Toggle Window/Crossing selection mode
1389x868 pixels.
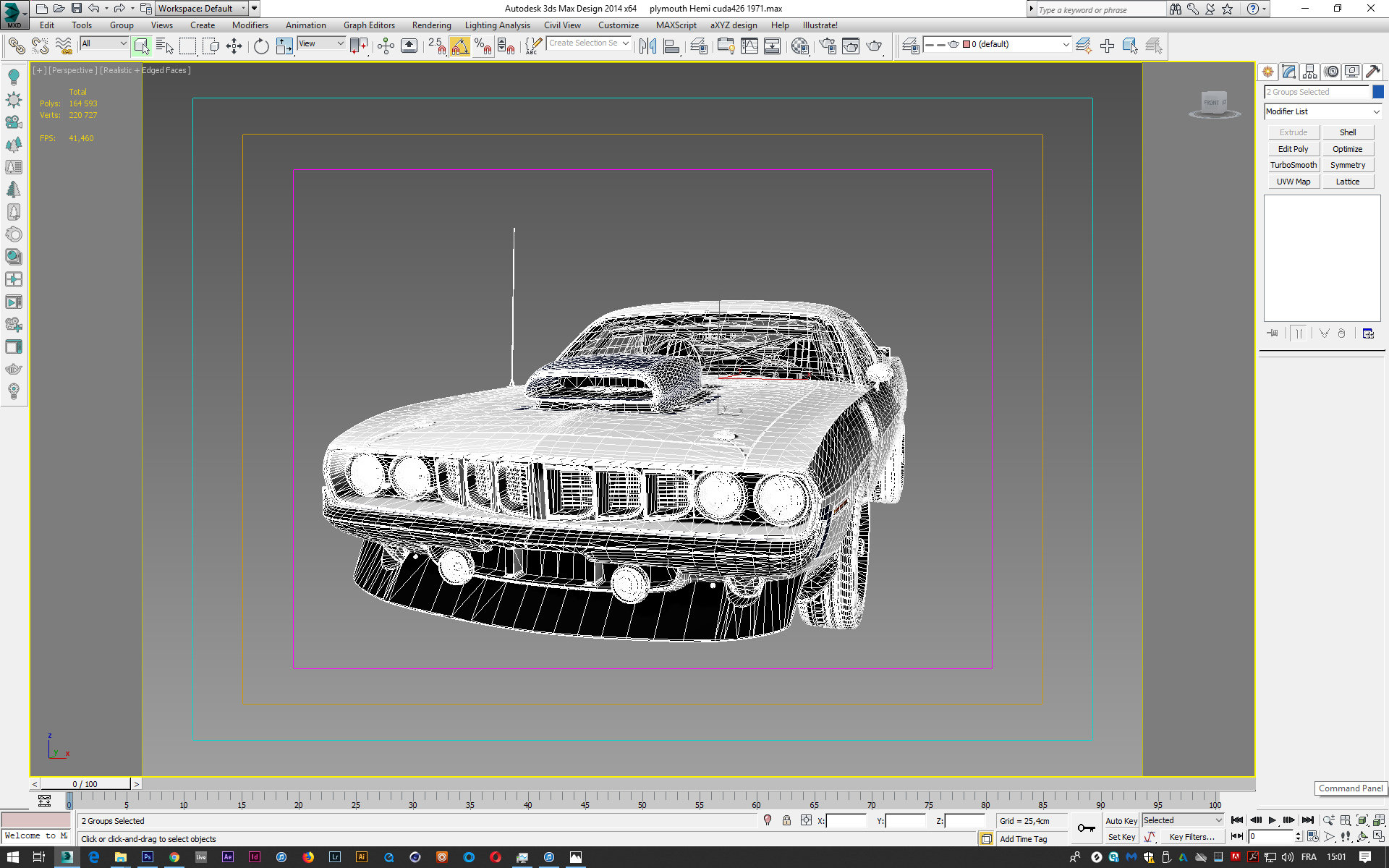(211, 46)
